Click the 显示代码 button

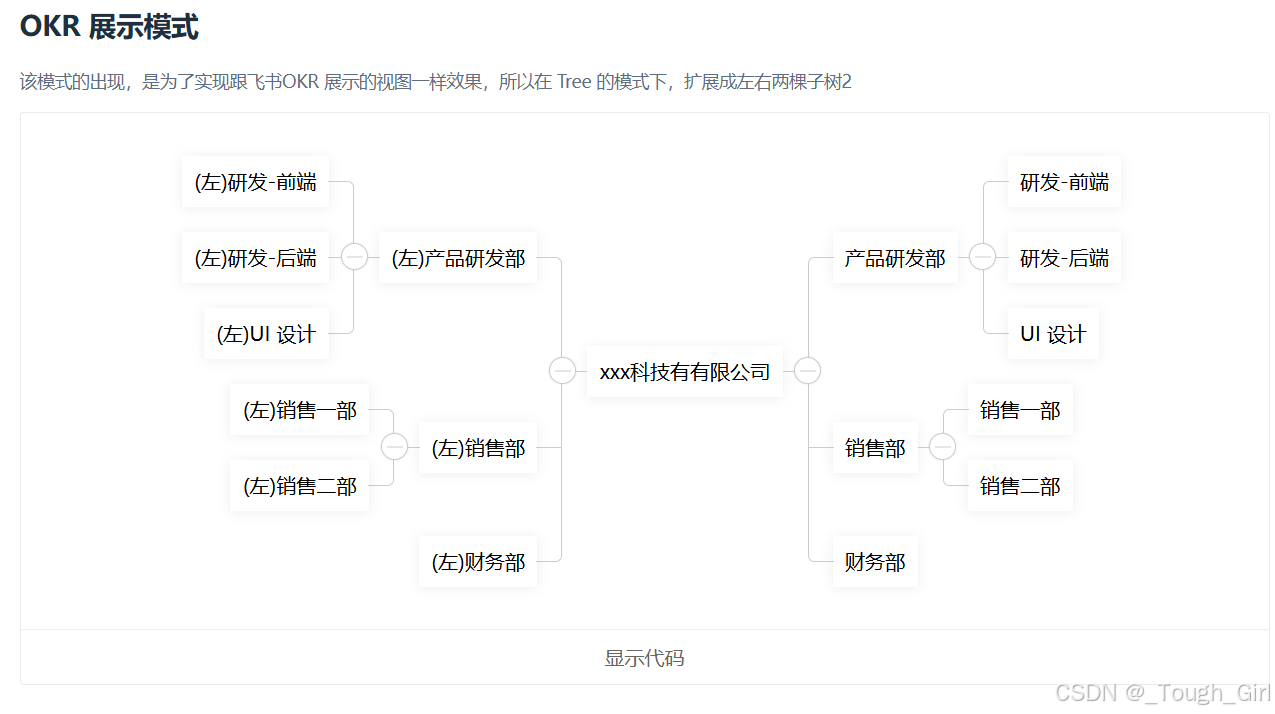644,657
